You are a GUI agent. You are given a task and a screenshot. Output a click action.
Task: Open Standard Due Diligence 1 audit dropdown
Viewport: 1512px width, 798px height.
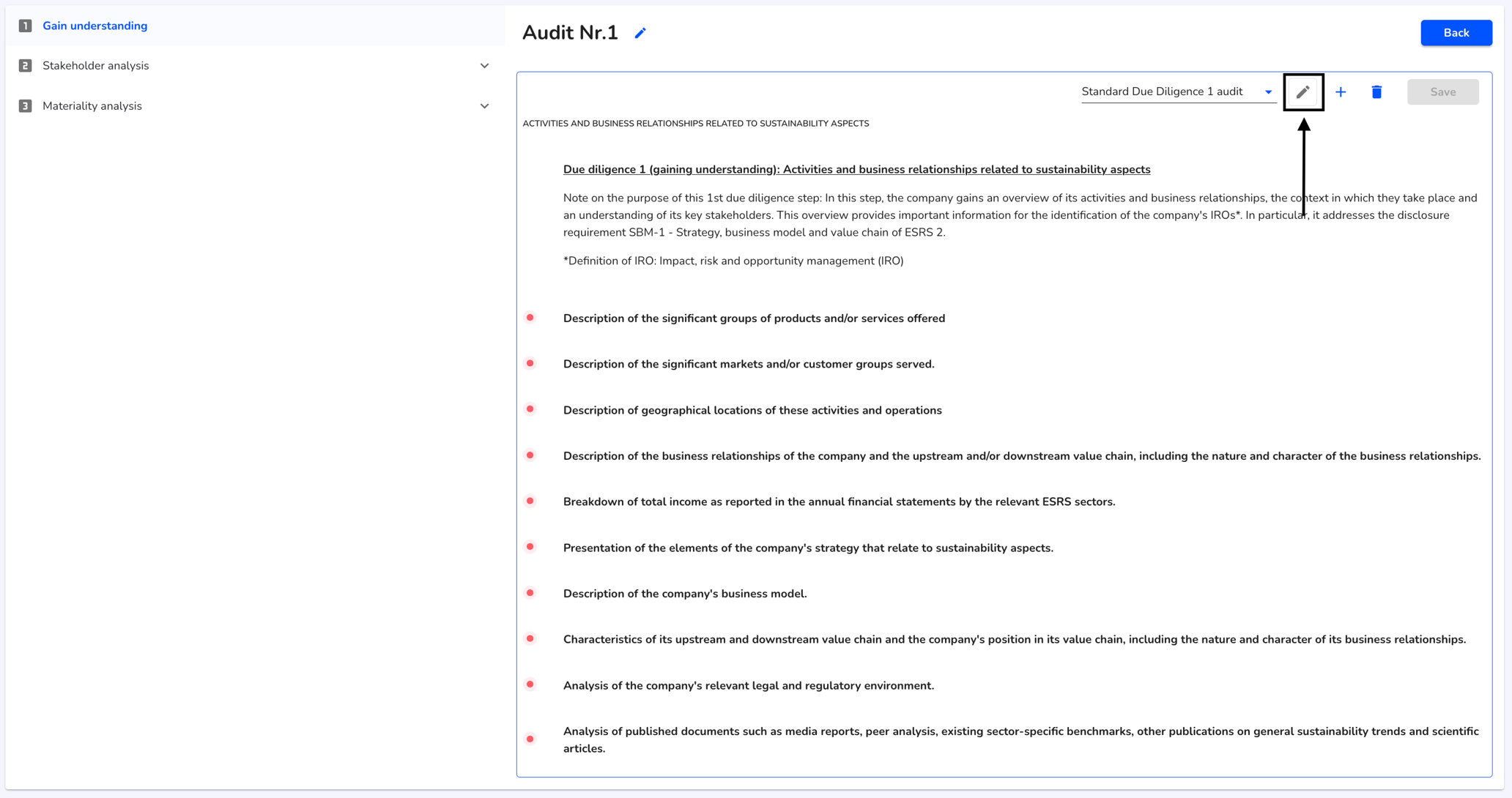coord(1179,92)
